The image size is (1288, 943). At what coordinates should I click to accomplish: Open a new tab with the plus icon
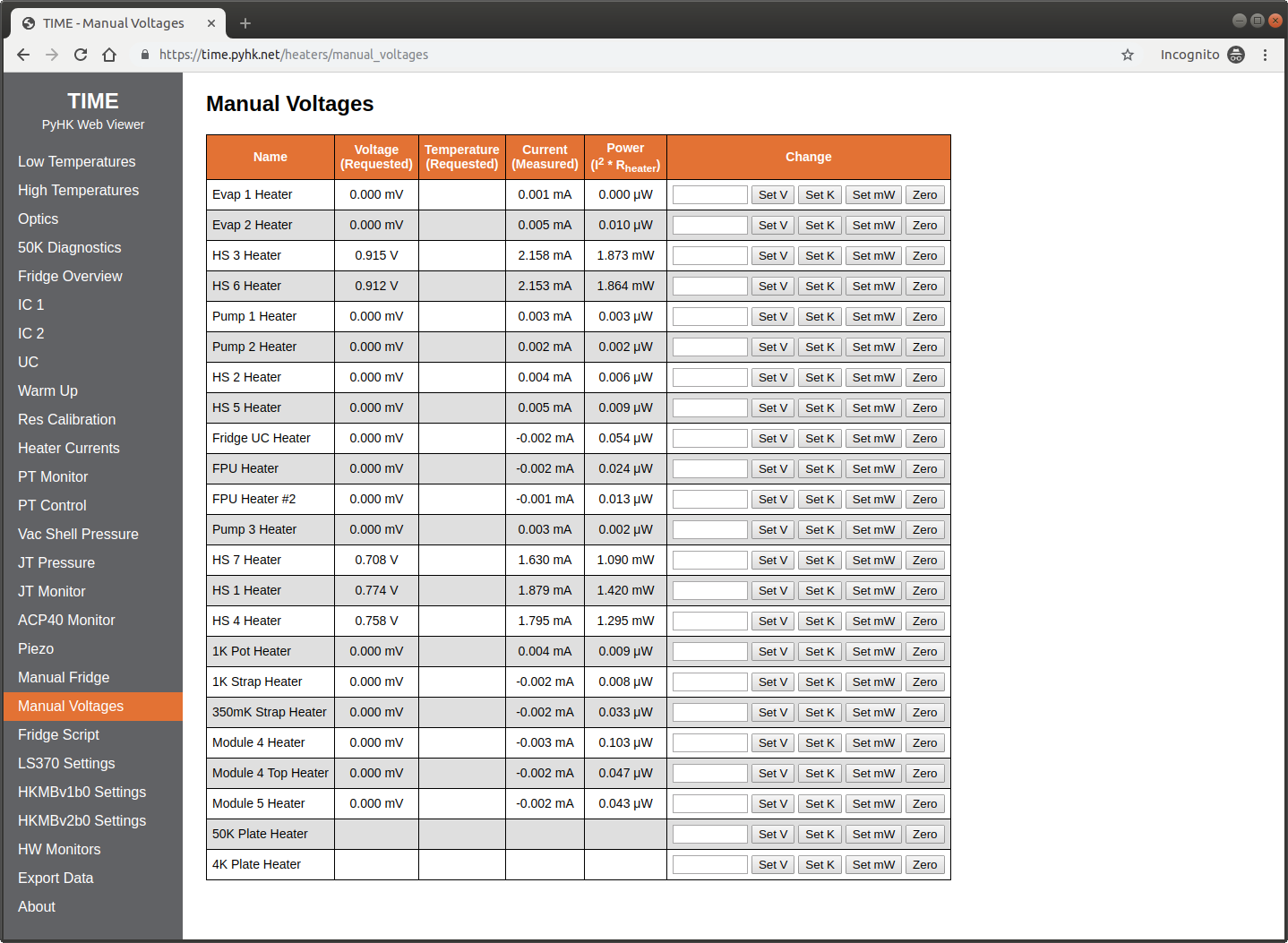click(245, 23)
